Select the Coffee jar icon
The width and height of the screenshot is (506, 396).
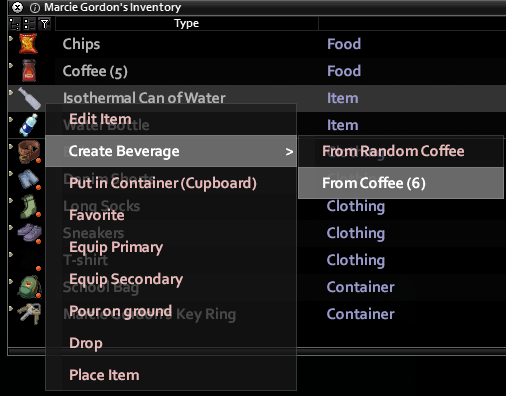pyautogui.click(x=29, y=71)
